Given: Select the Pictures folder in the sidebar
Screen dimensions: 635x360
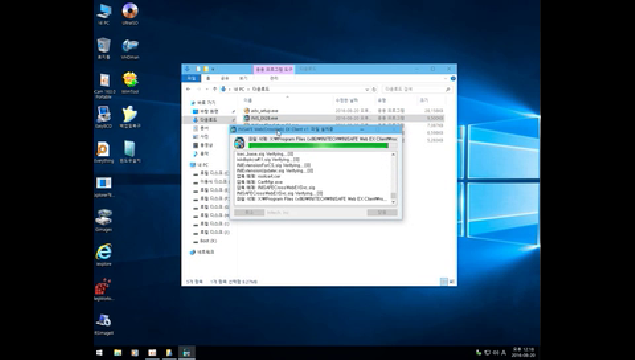Looking at the screenshot, I should [201, 137].
